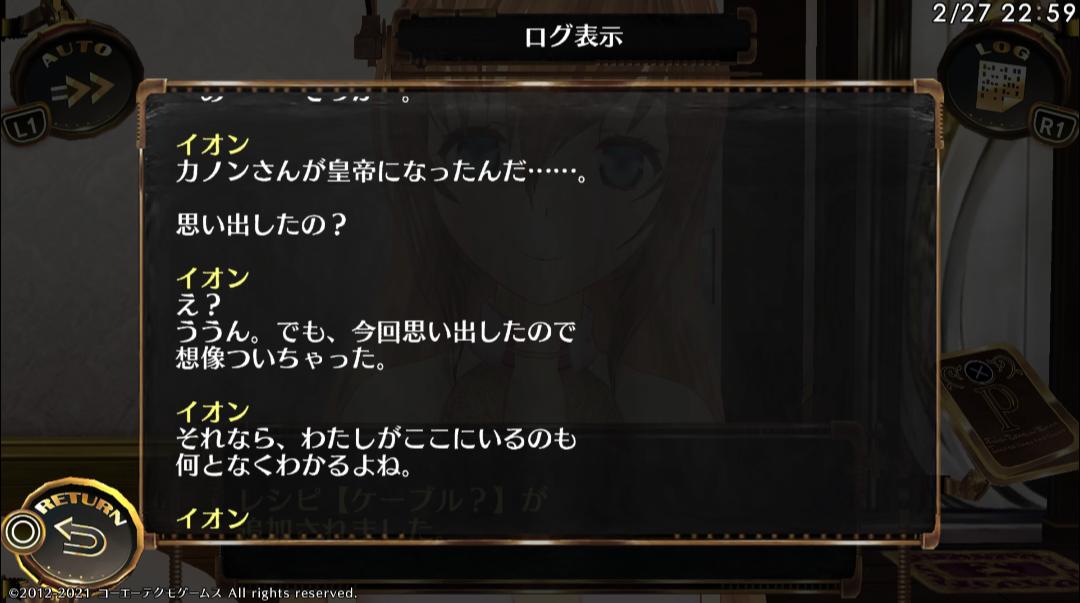1080x603 pixels.
Task: Click the AUTO fast-forward arrows icon
Action: tap(83, 89)
